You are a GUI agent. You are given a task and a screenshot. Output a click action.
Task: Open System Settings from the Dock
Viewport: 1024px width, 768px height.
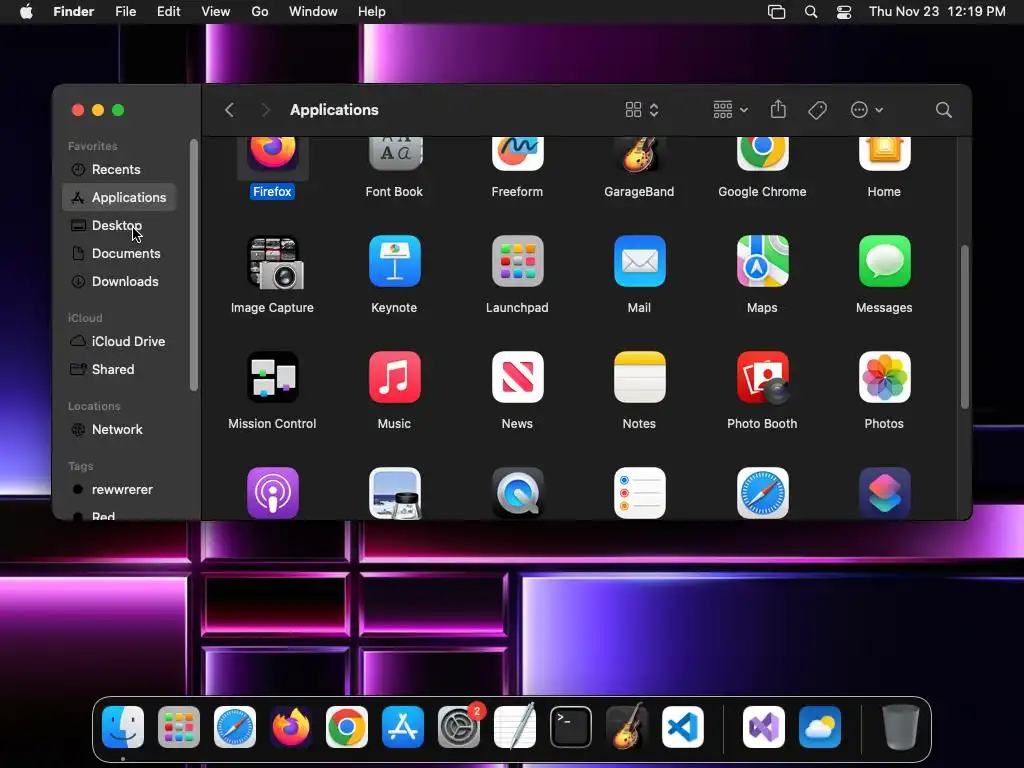click(x=459, y=726)
